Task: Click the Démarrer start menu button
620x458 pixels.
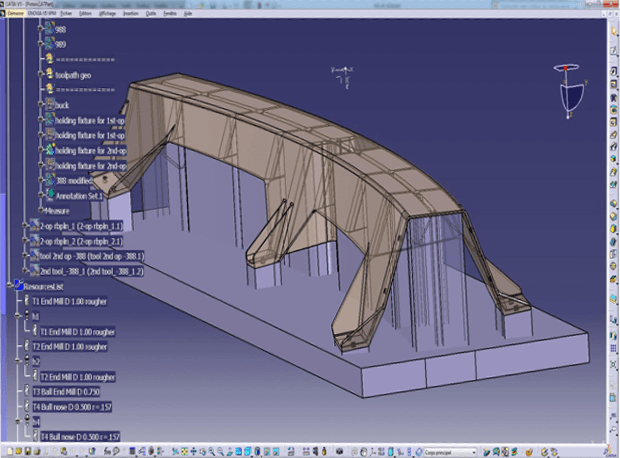Action: [15, 13]
